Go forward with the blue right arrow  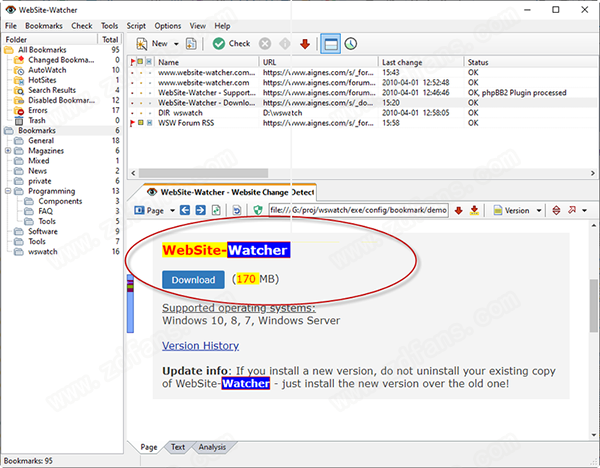point(200,210)
